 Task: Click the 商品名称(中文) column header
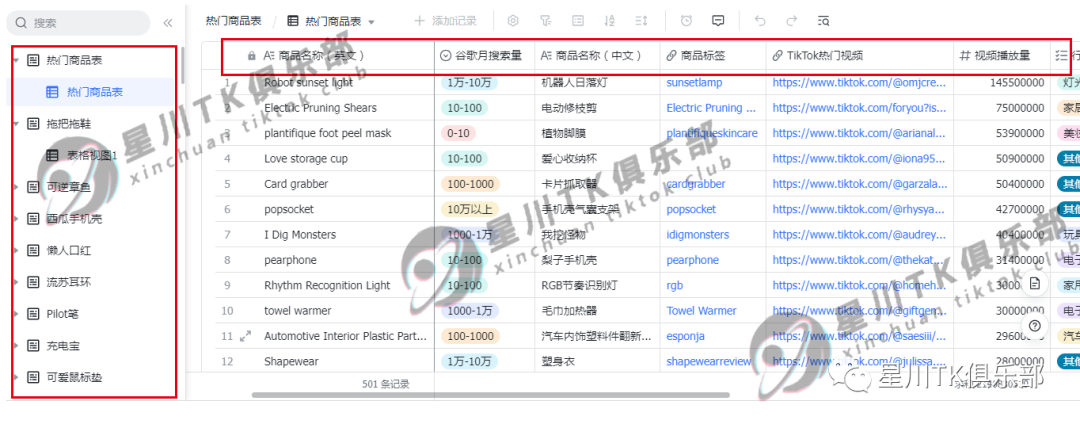[x=597, y=56]
